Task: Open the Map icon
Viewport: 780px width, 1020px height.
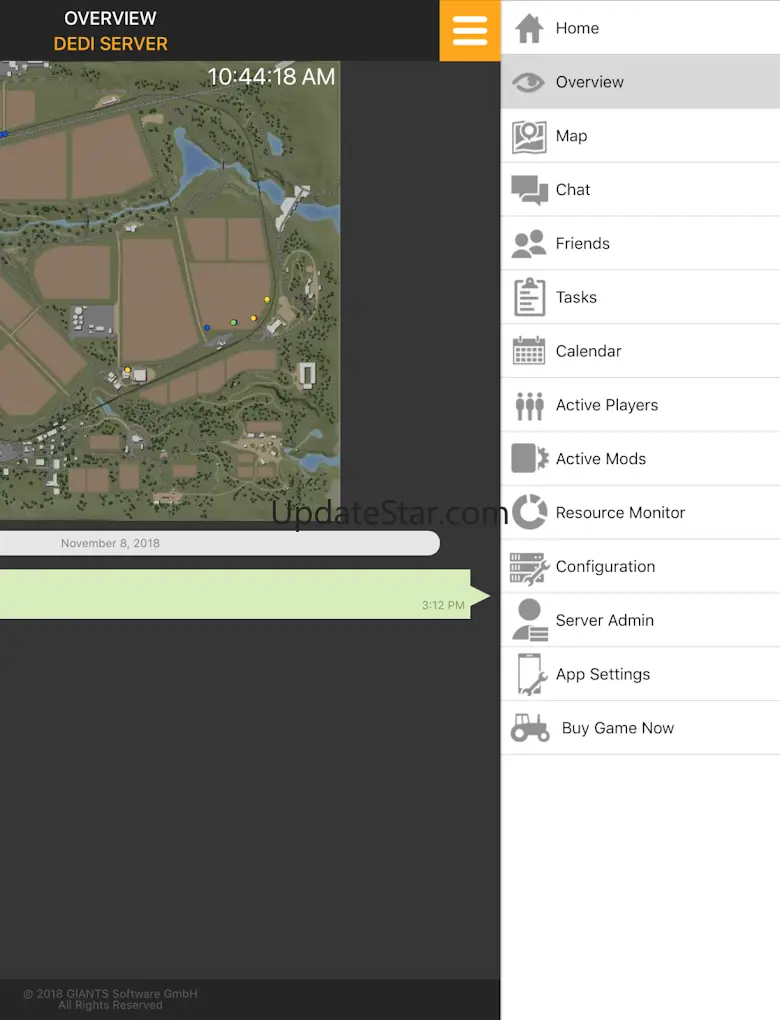Action: (x=529, y=137)
